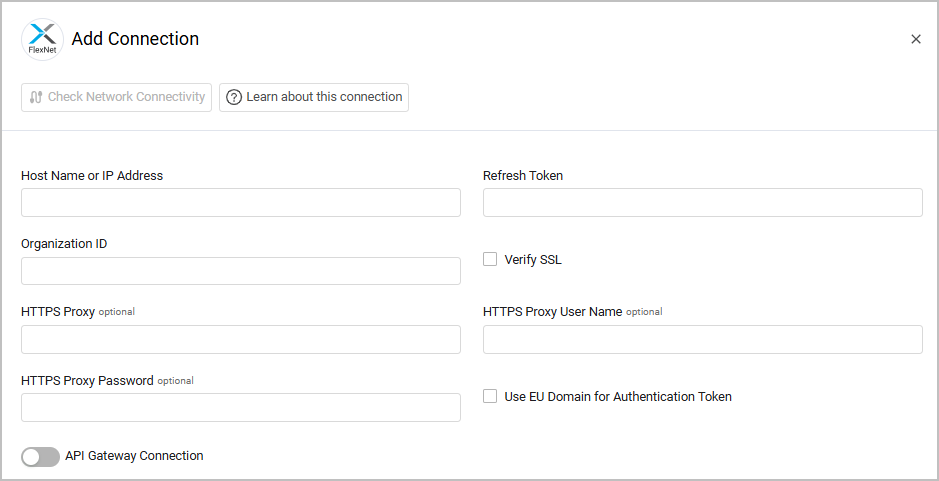This screenshot has height=481, width=939.
Task: Click the network connectivity arrows icon
Action: point(36,97)
